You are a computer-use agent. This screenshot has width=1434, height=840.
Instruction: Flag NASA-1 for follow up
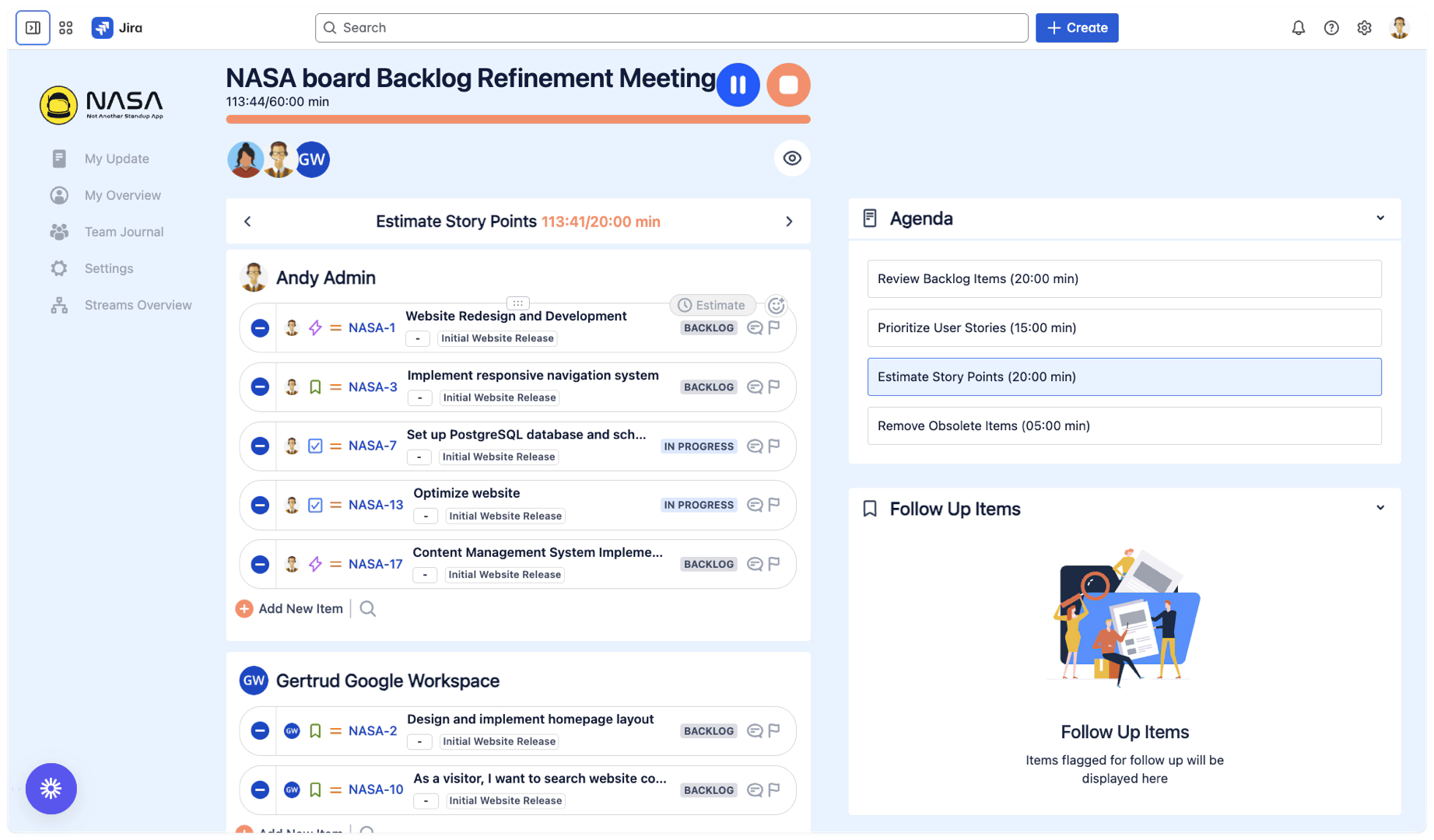774,327
